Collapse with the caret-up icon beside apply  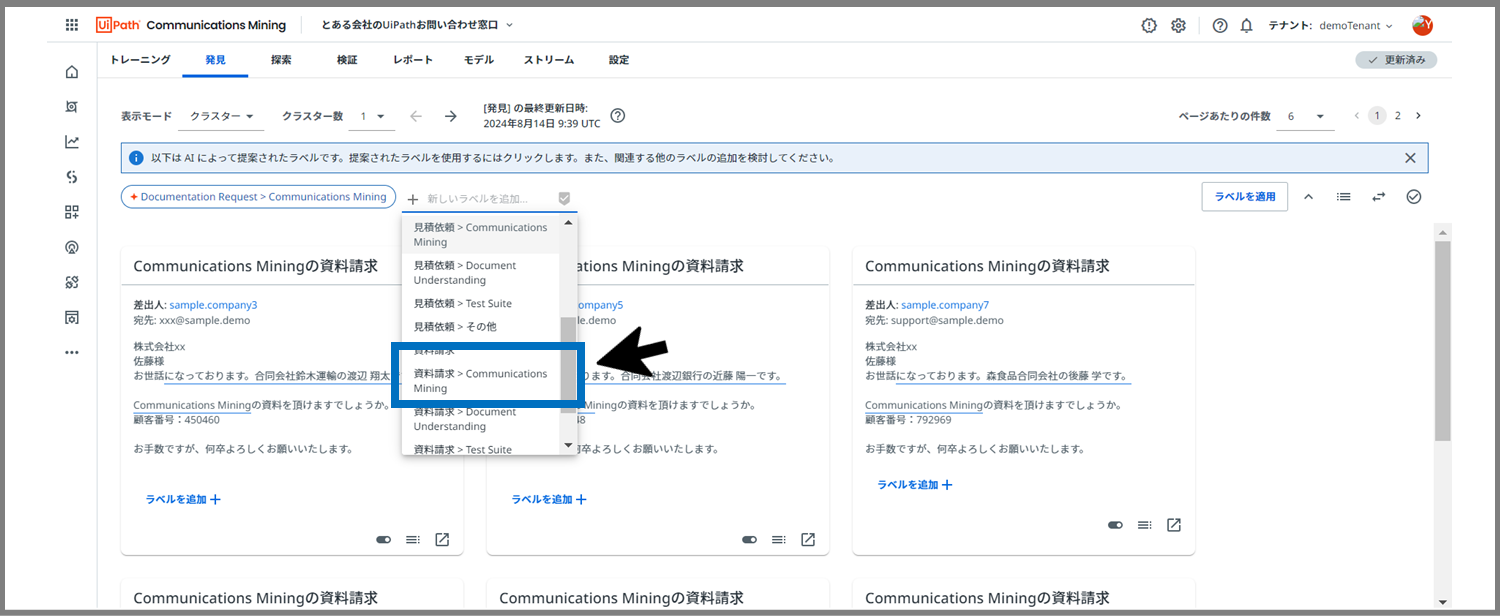pyautogui.click(x=1308, y=197)
